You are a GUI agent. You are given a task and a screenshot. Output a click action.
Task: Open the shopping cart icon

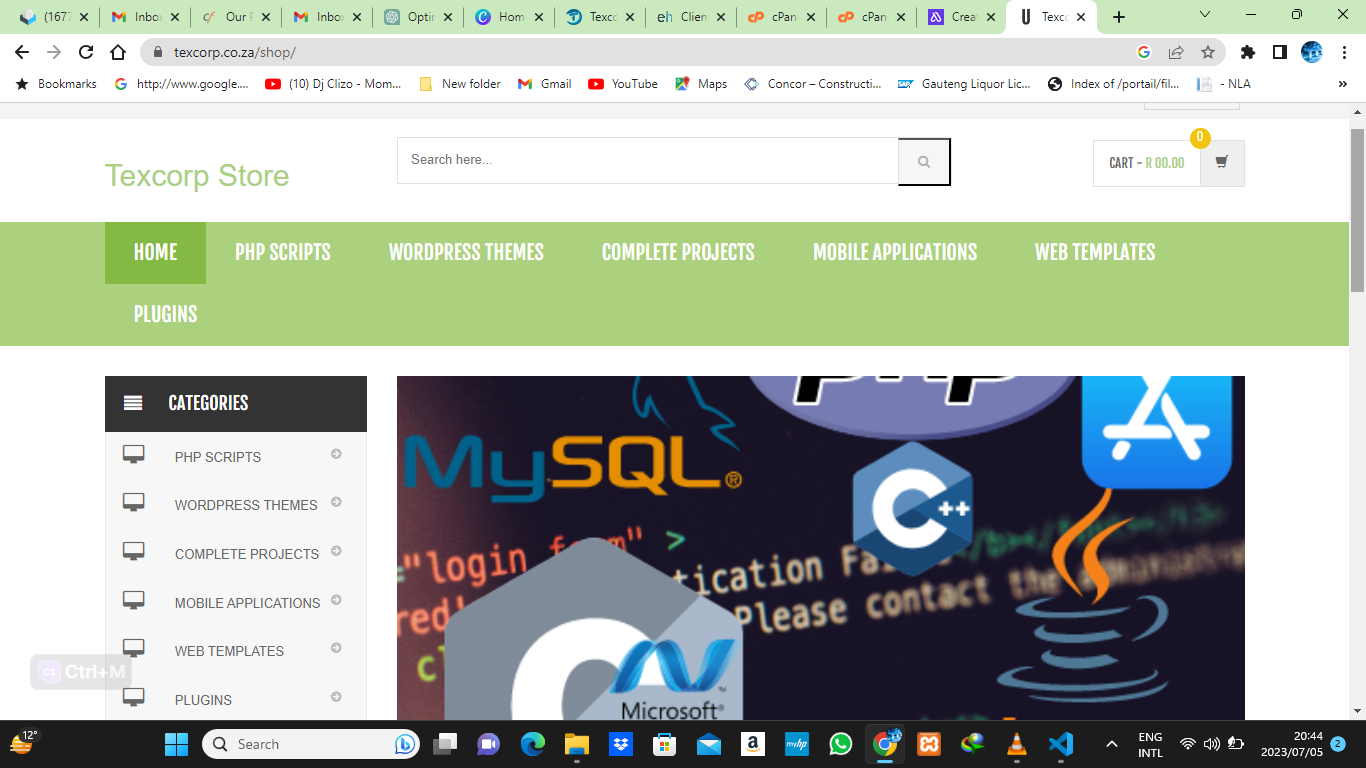tap(1222, 163)
